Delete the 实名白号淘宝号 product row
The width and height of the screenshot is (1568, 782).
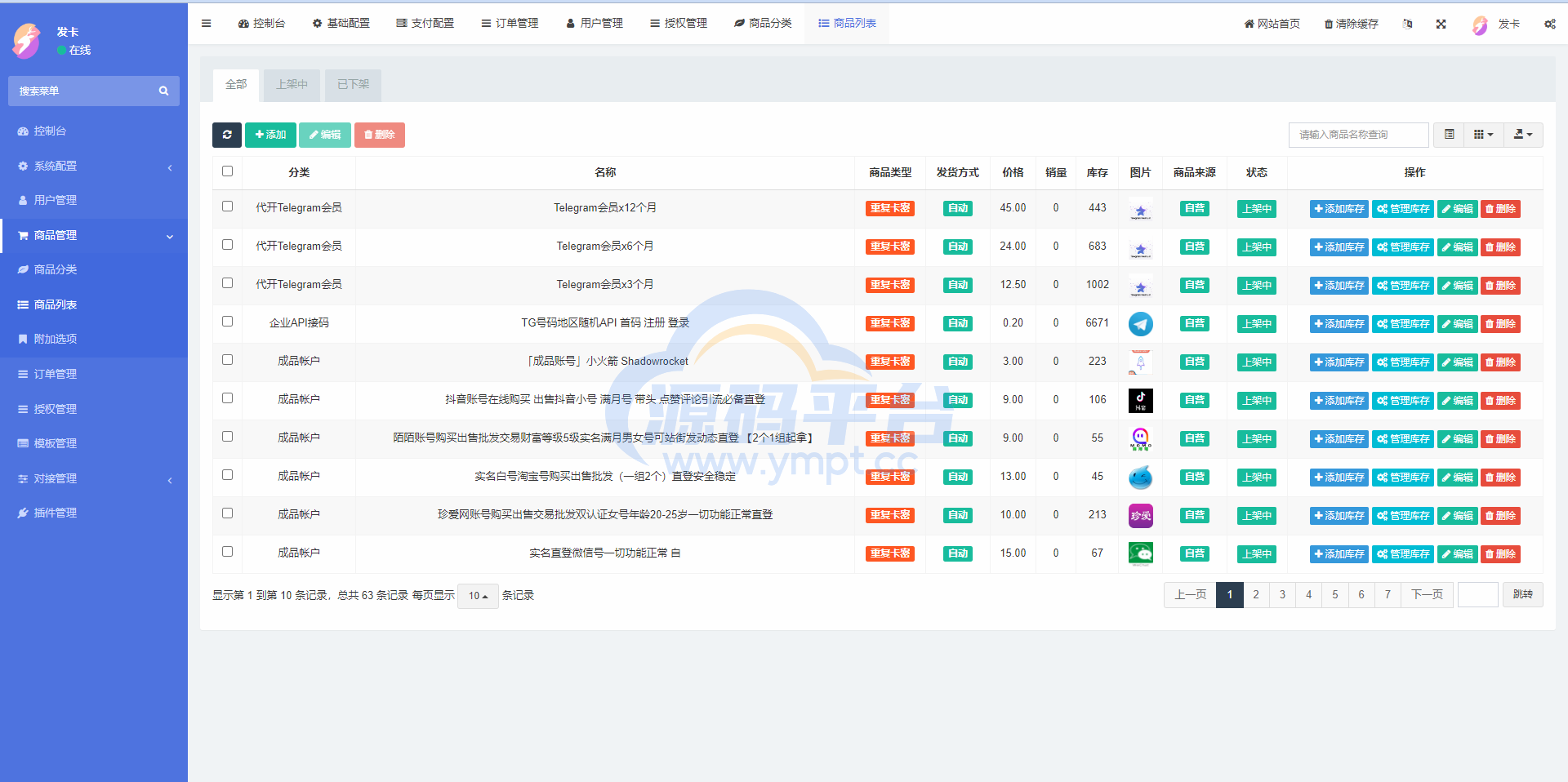point(1501,478)
